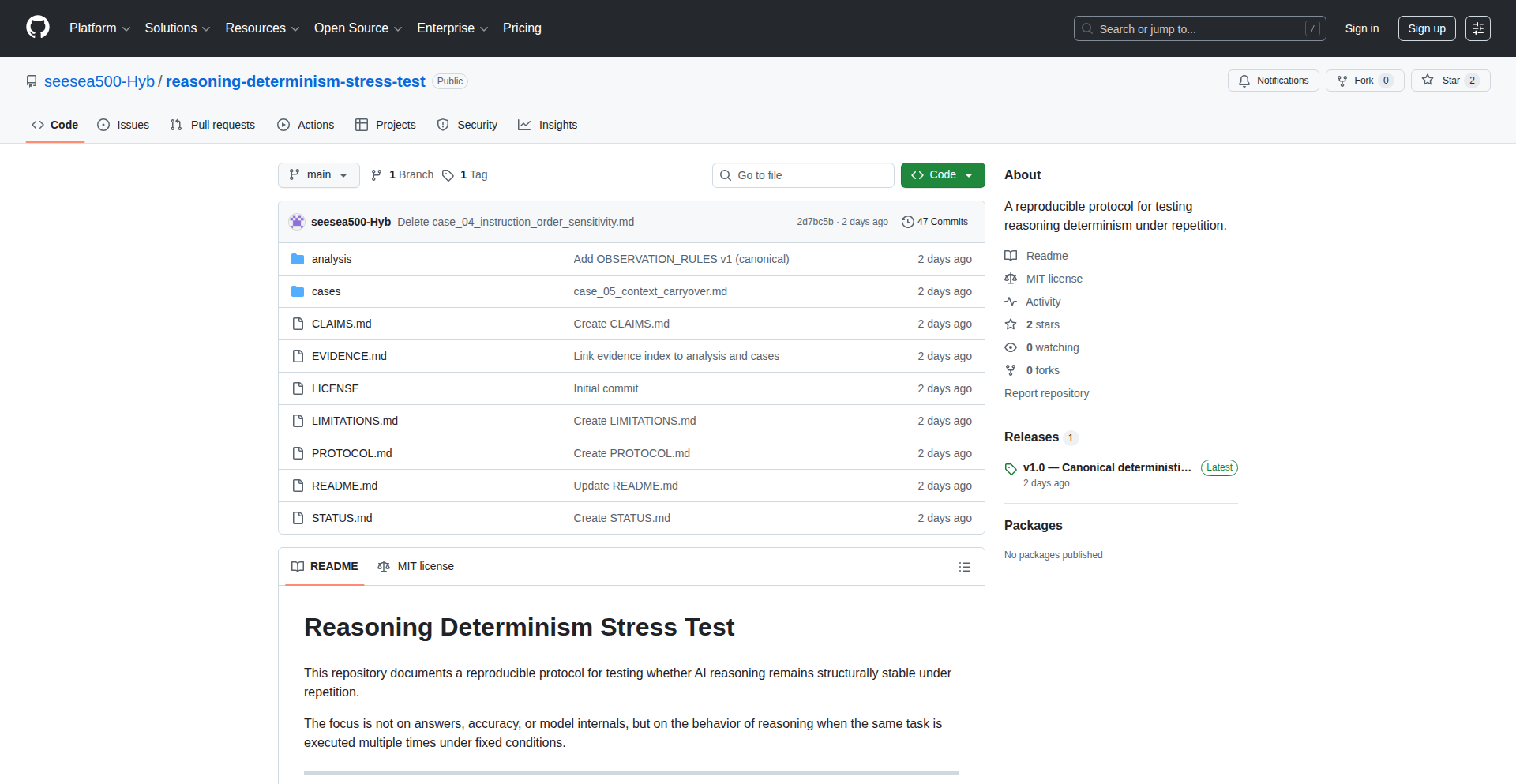1516x784 pixels.
Task: Open the Insights tab
Action: point(548,125)
